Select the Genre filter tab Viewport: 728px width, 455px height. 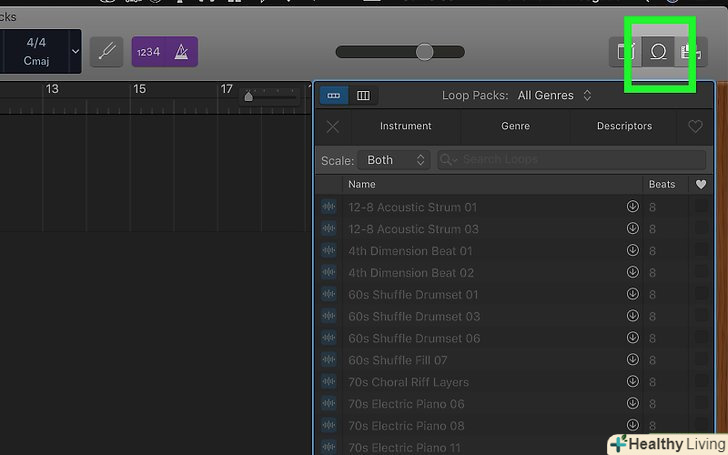tap(515, 127)
